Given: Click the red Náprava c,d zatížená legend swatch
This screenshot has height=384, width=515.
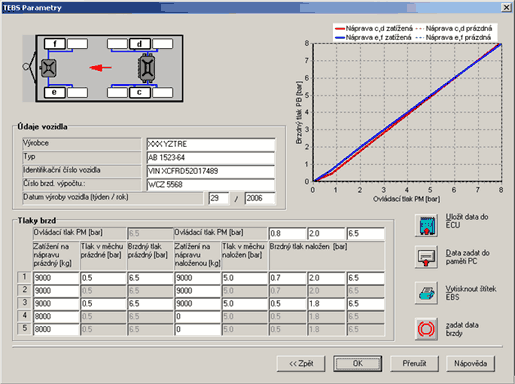Looking at the screenshot, I should (340, 29).
